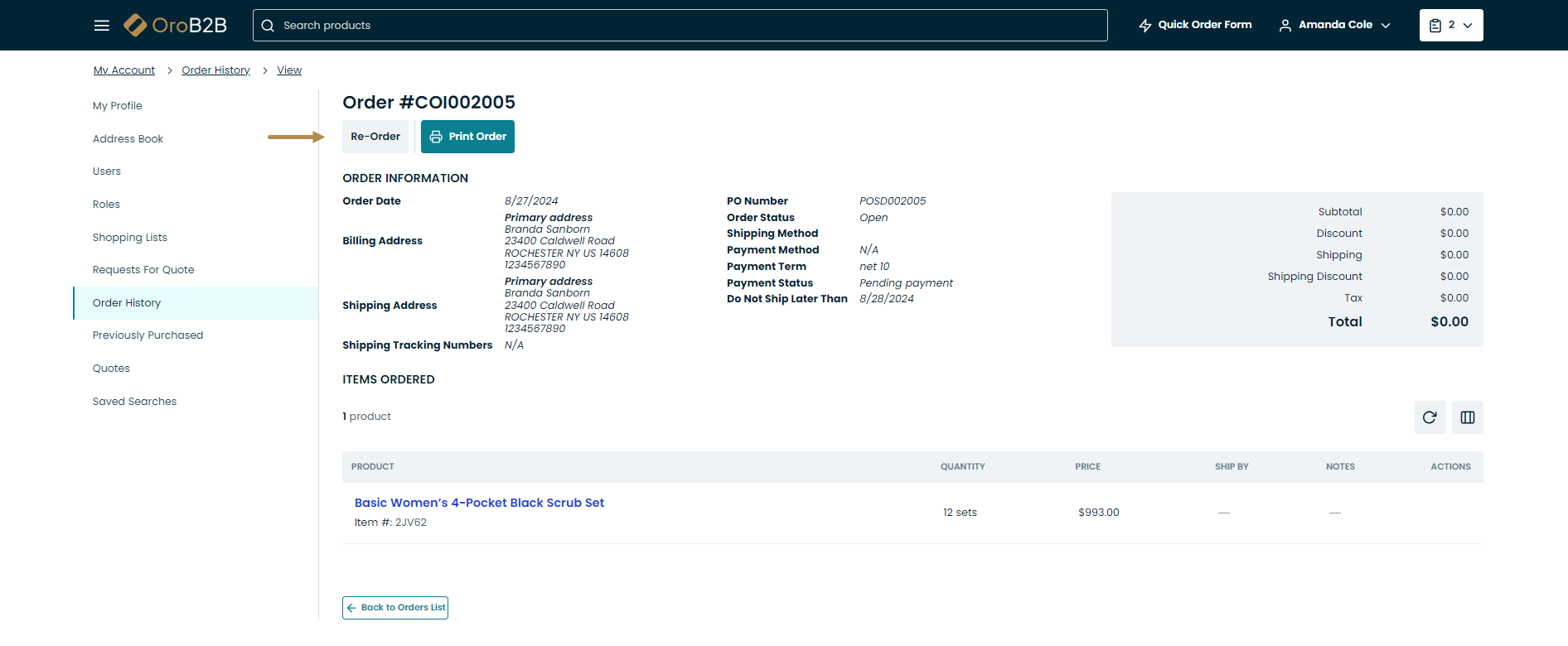Click the shopping list clipboard icon

[1435, 26]
